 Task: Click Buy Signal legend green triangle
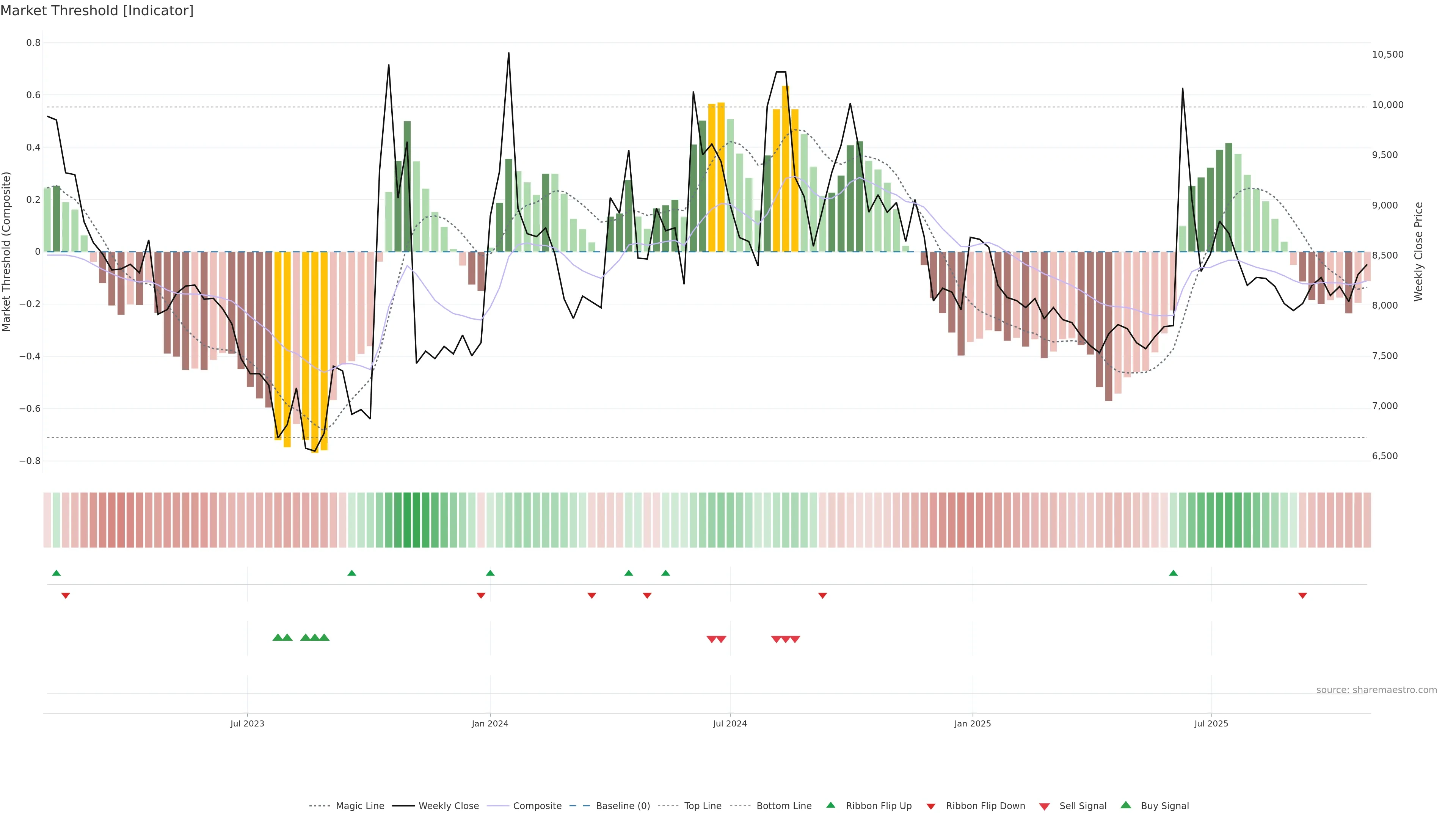click(1126, 805)
